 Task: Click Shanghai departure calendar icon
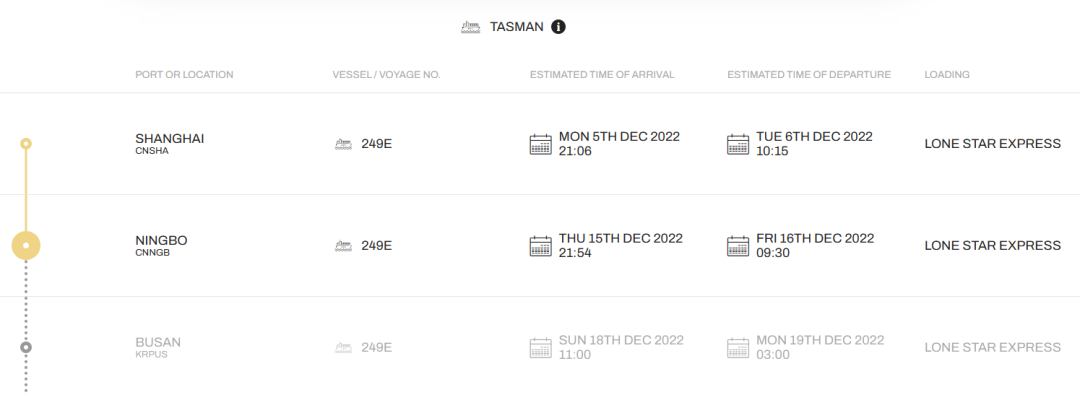[x=738, y=144]
